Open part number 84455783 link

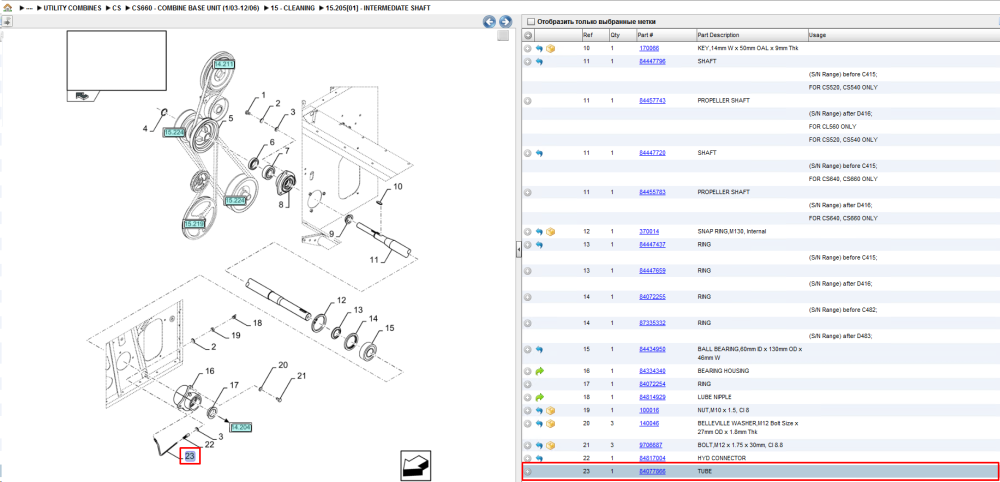(x=652, y=192)
